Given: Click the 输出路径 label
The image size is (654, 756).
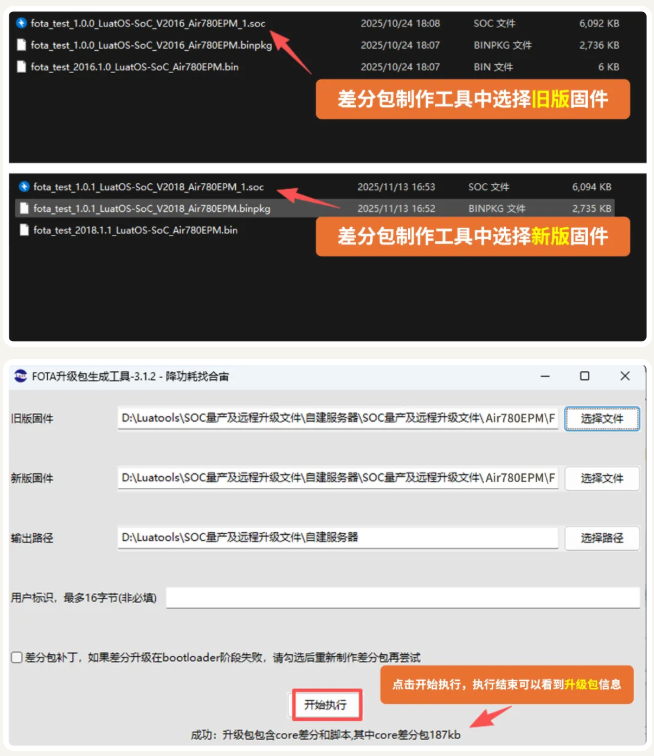Looking at the screenshot, I should [x=32, y=538].
